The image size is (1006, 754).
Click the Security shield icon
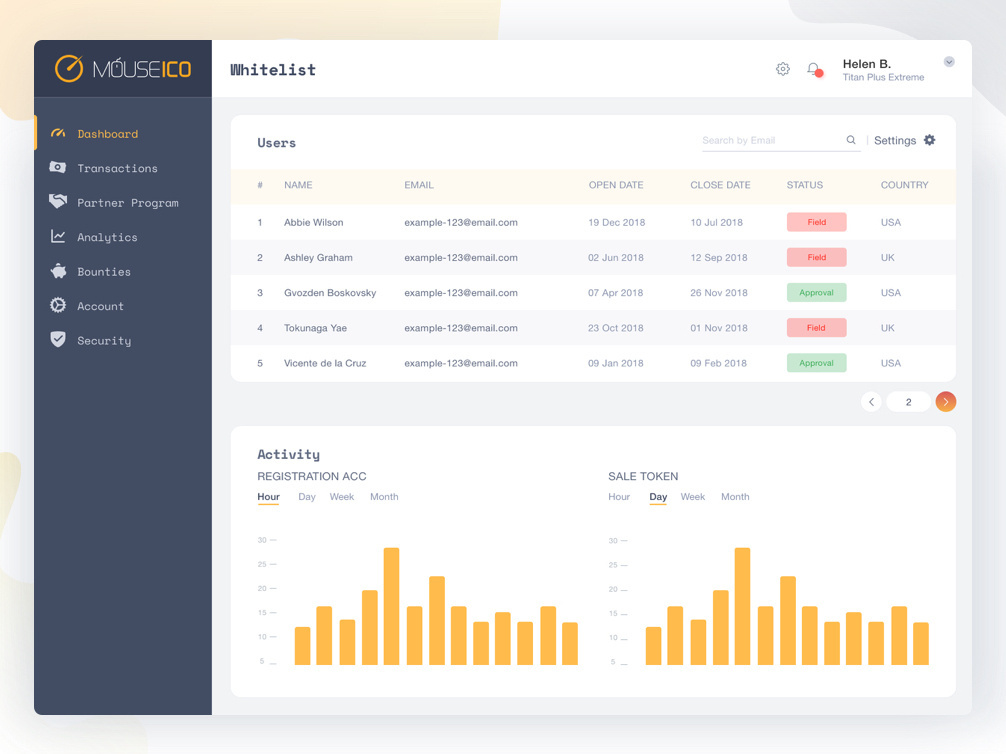coord(58,339)
